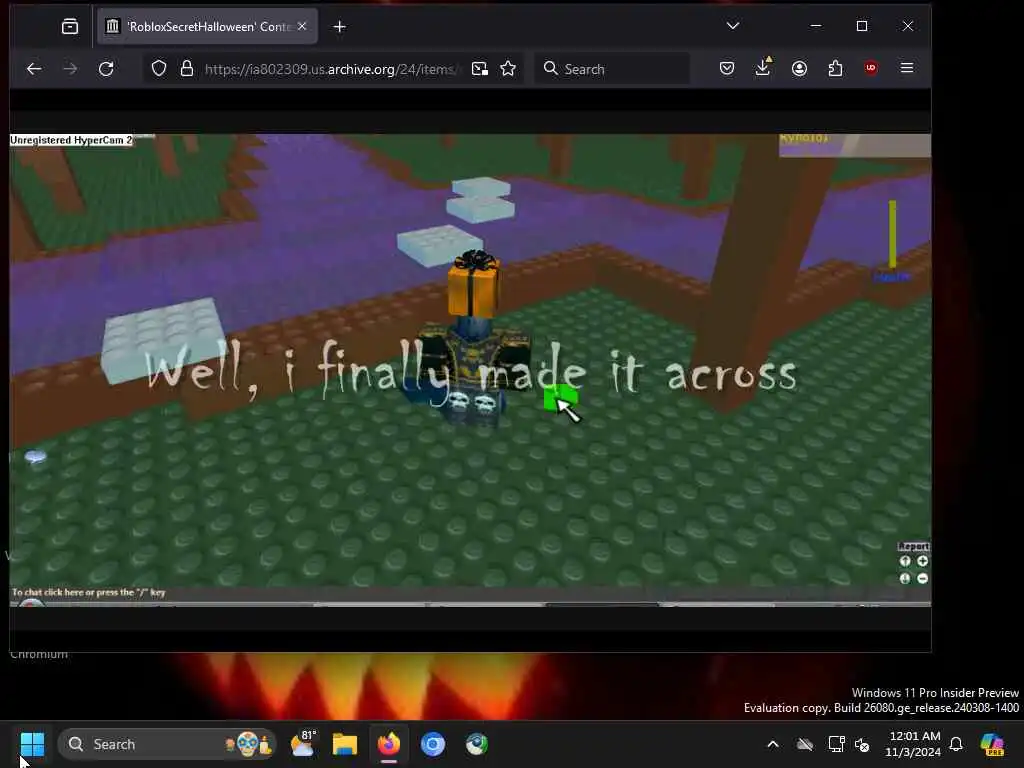The width and height of the screenshot is (1024, 768).
Task: Expand the list all tabs chevron
Action: (x=733, y=26)
